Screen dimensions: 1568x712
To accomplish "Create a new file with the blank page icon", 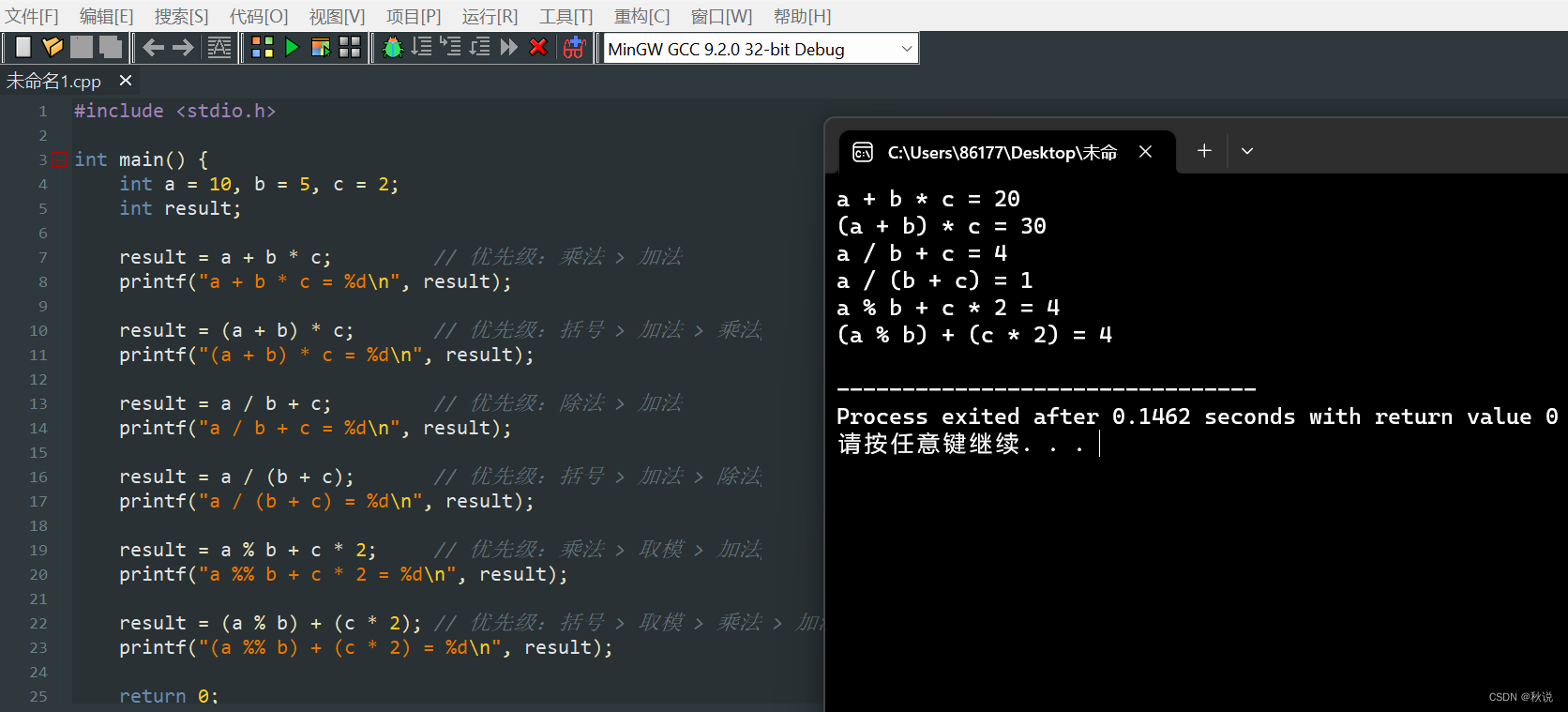I will tap(23, 48).
